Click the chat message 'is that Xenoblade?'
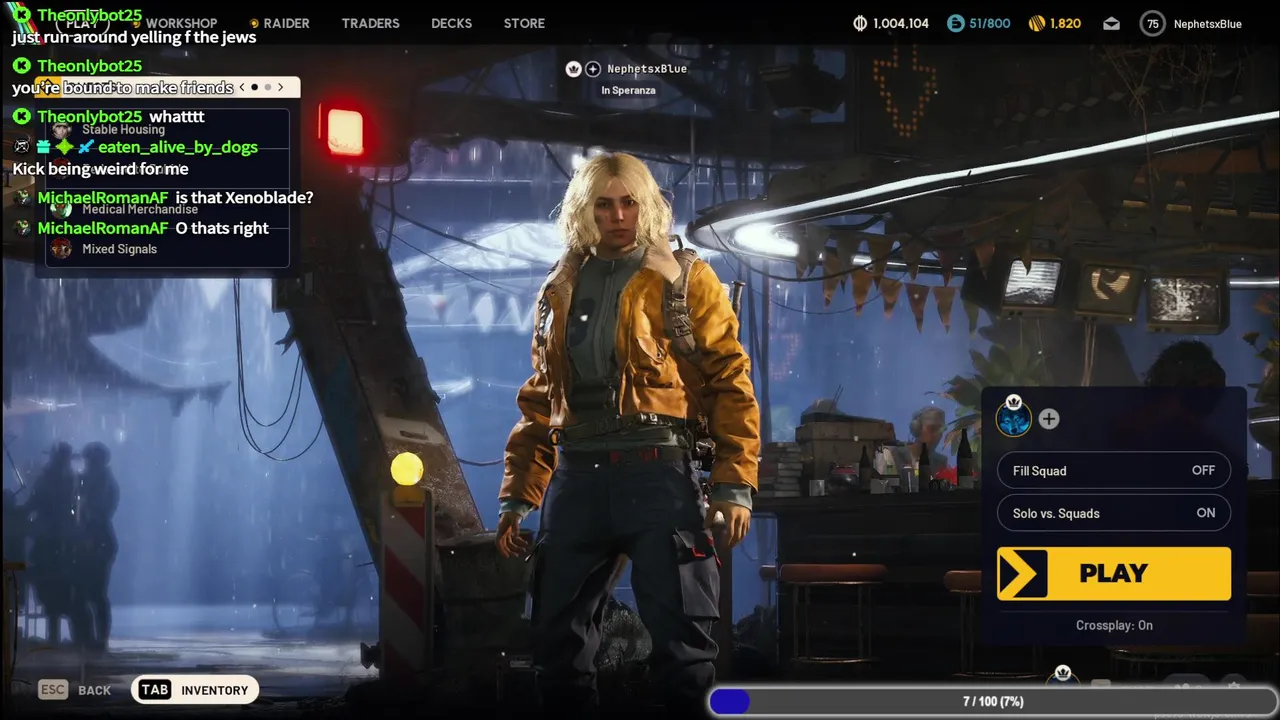This screenshot has width=1280, height=720. 244,198
